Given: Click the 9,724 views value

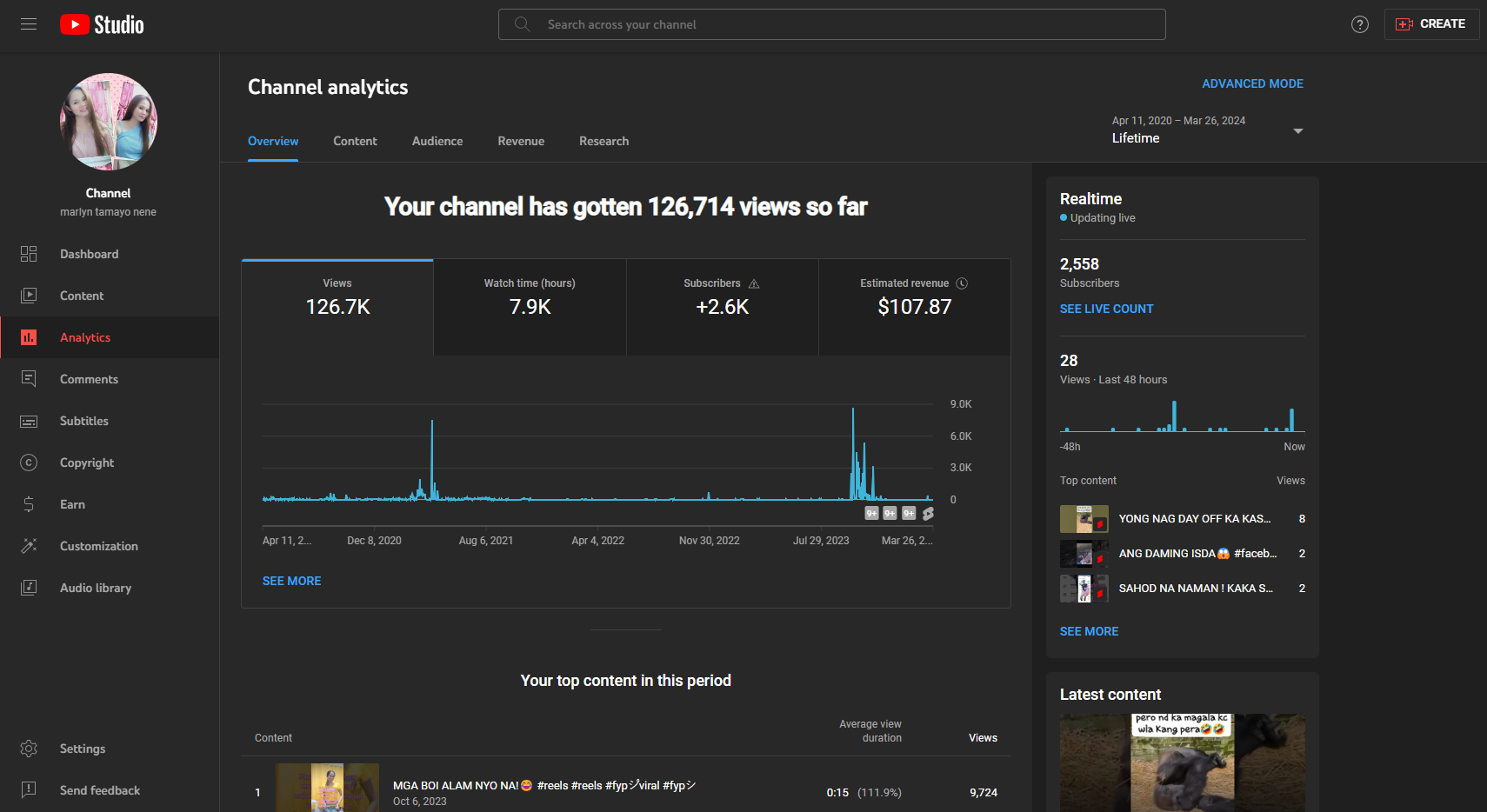Looking at the screenshot, I should point(984,793).
